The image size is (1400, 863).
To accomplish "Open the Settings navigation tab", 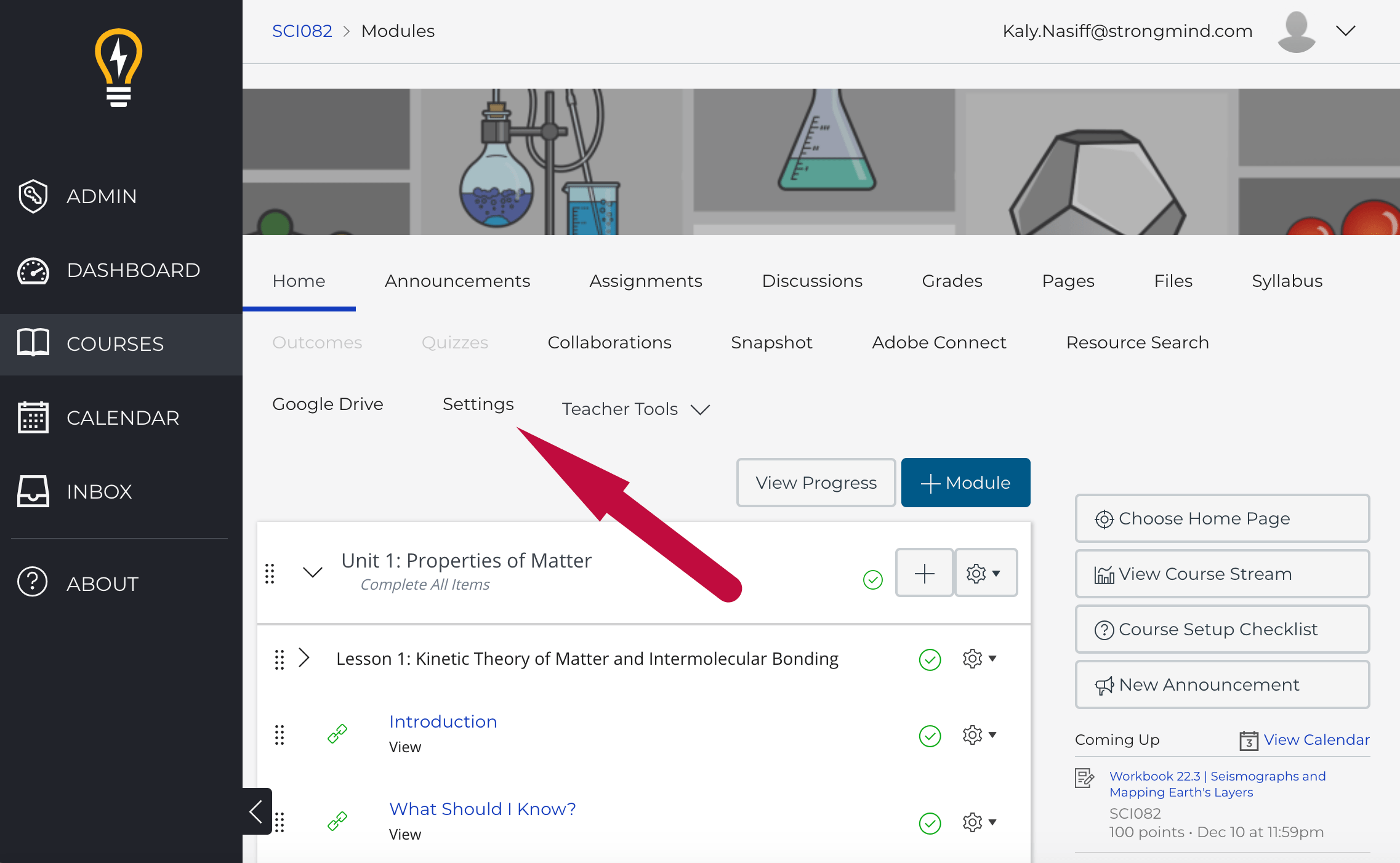I will pos(478,404).
